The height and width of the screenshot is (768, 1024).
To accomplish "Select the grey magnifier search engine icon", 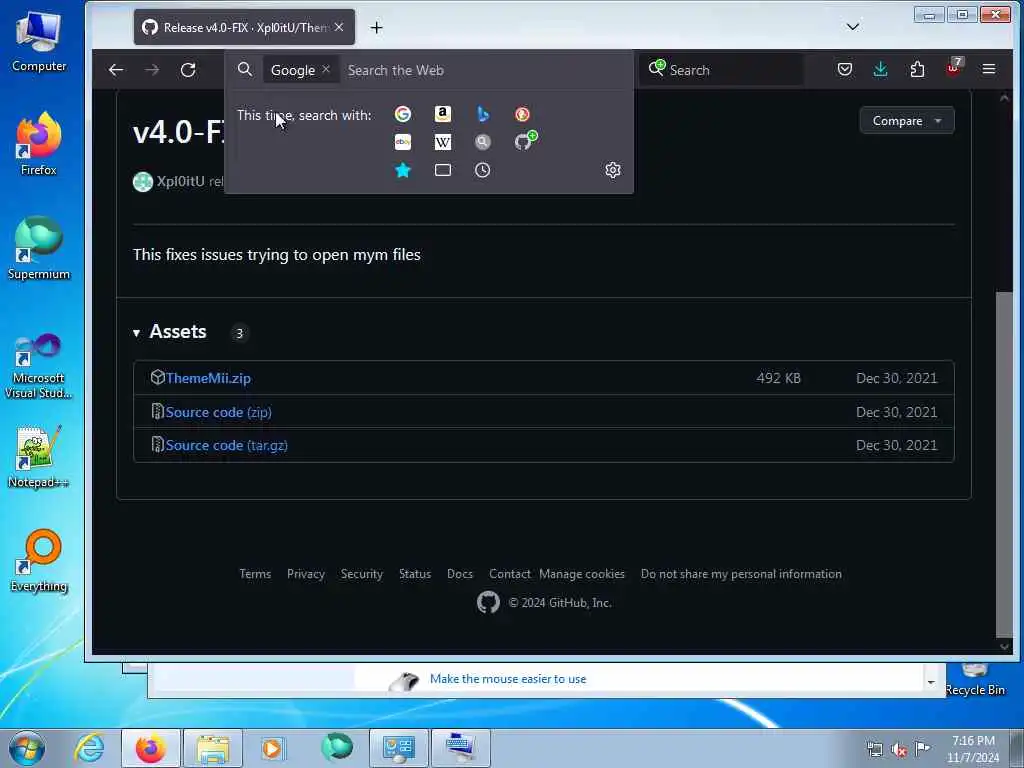I will click(483, 142).
